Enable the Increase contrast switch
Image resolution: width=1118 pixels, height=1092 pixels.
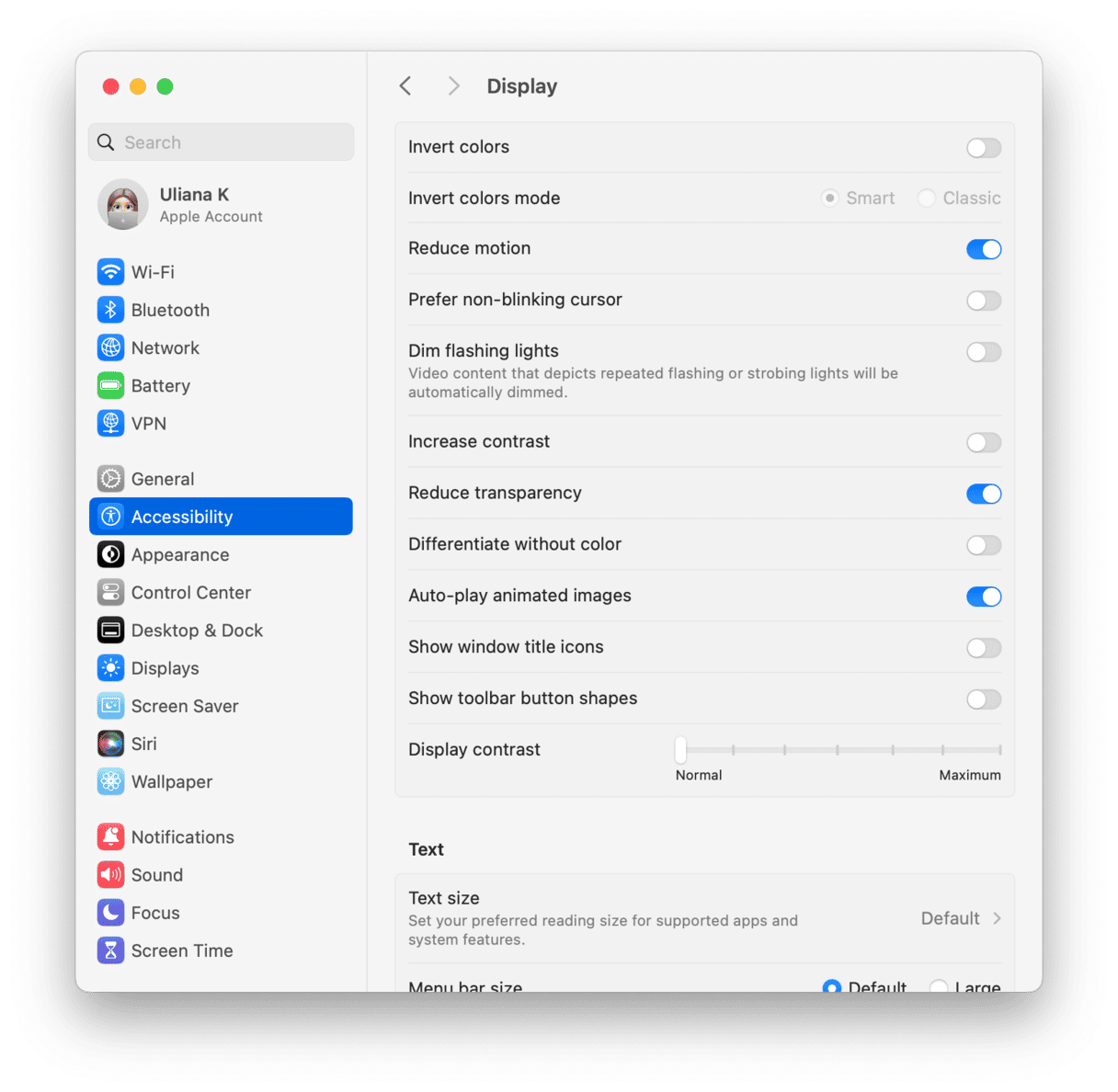click(984, 442)
